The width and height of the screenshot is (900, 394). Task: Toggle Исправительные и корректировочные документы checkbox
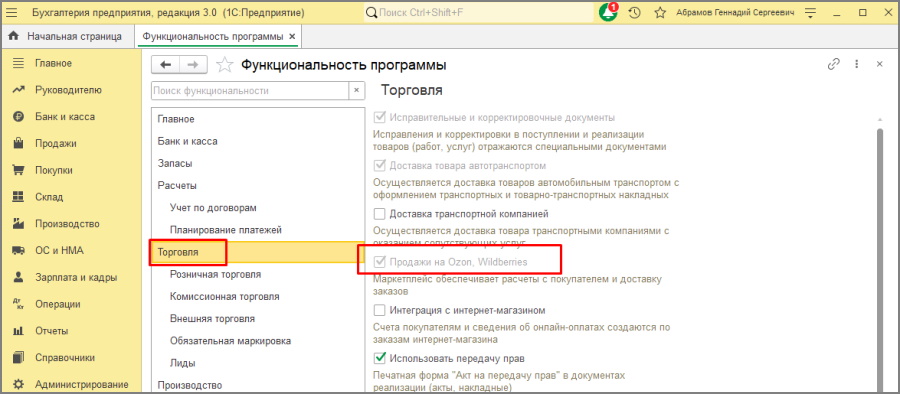pos(379,117)
